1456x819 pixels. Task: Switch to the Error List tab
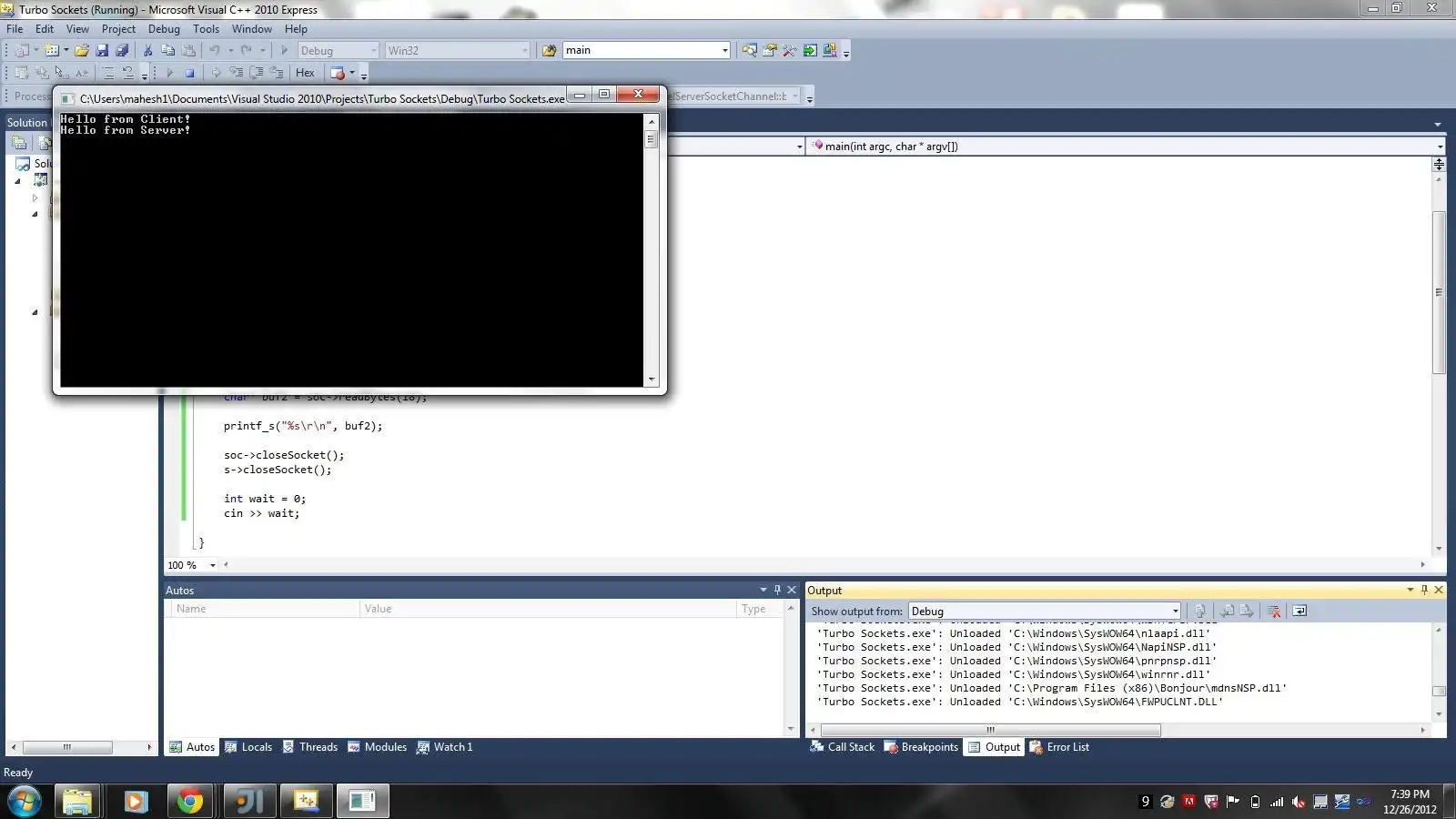tap(1059, 747)
